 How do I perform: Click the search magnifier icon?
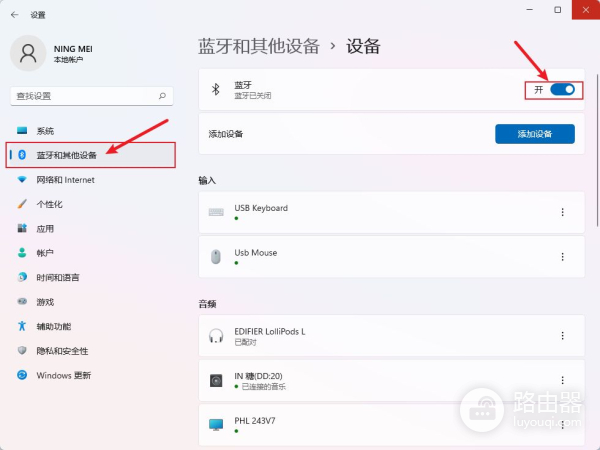coord(162,96)
